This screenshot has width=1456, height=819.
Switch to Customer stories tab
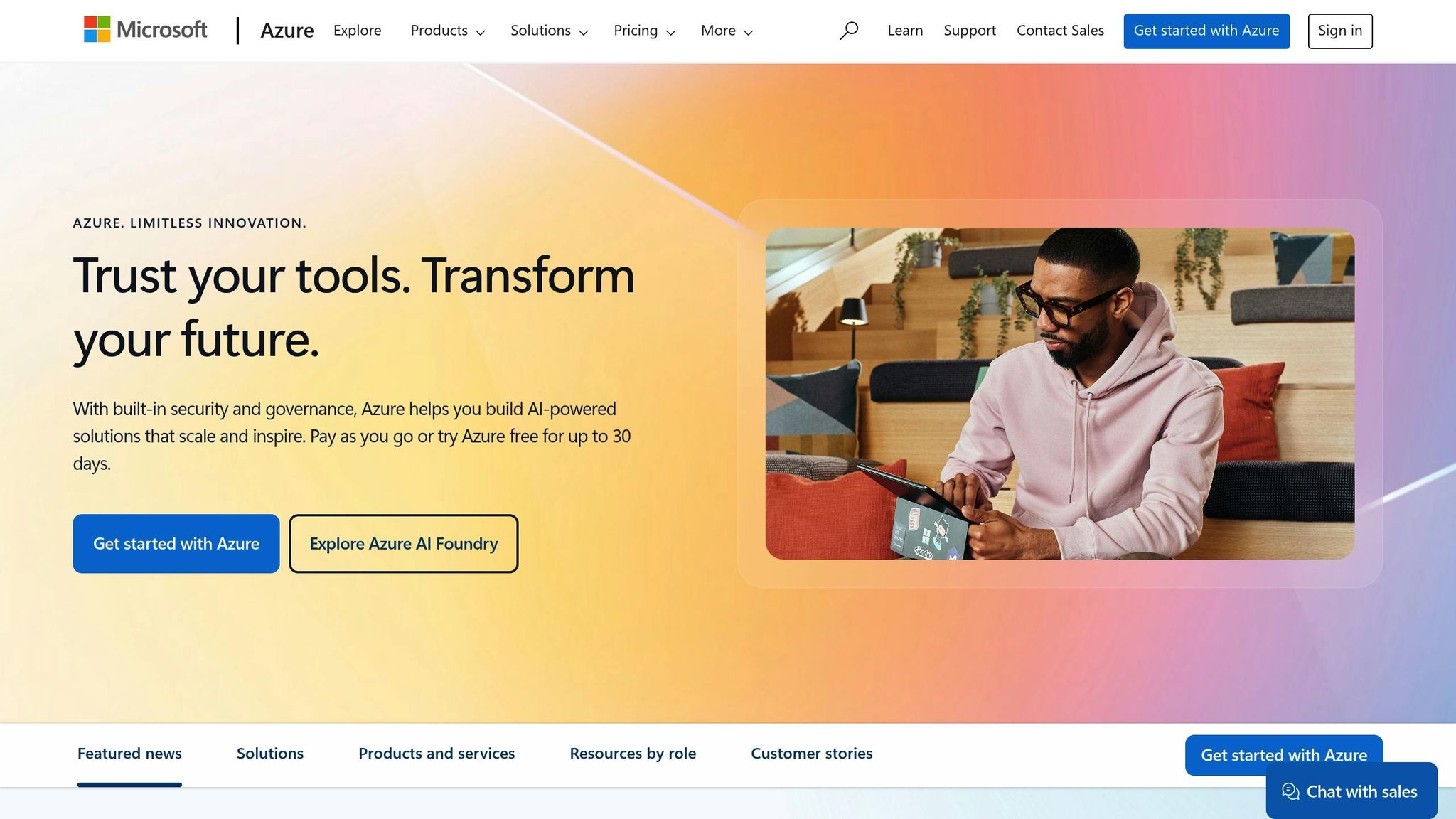[811, 754]
